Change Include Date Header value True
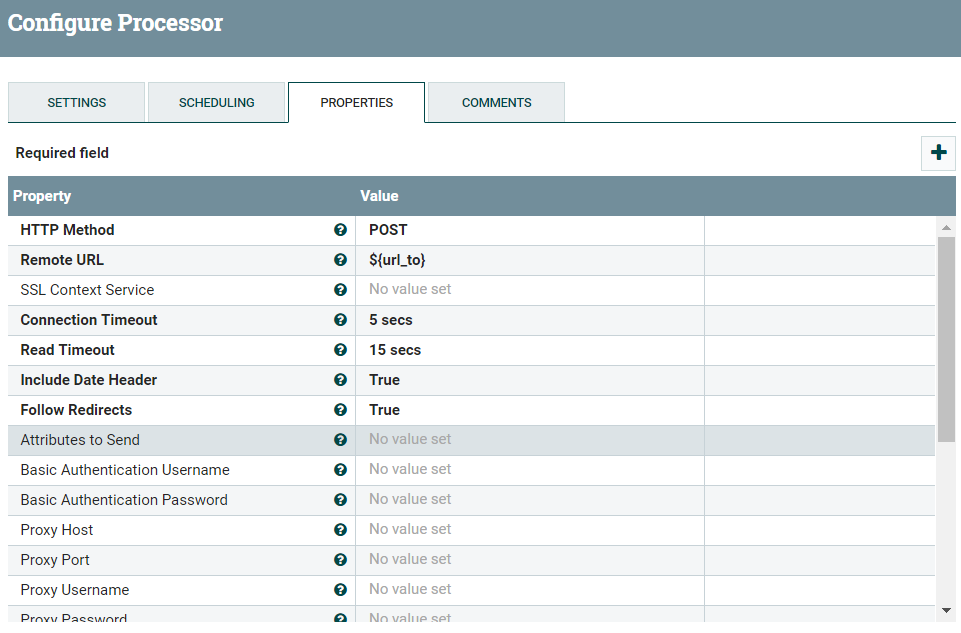 pyautogui.click(x=530, y=381)
